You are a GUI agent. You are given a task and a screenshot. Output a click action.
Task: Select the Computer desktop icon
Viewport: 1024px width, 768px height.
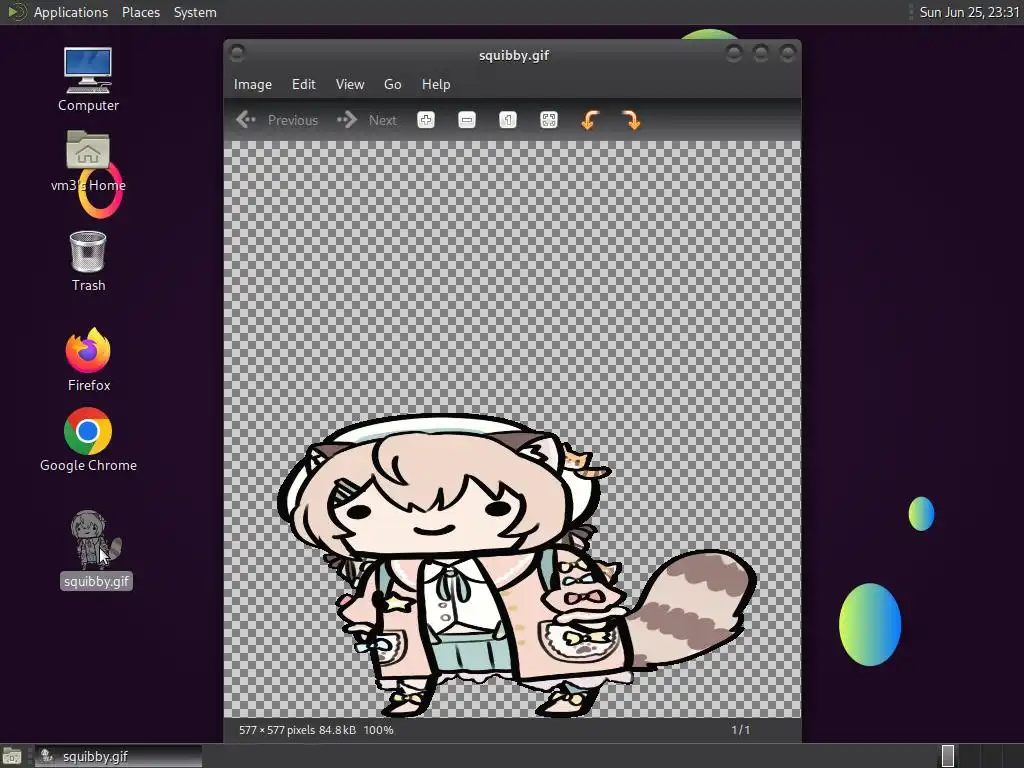coord(88,80)
